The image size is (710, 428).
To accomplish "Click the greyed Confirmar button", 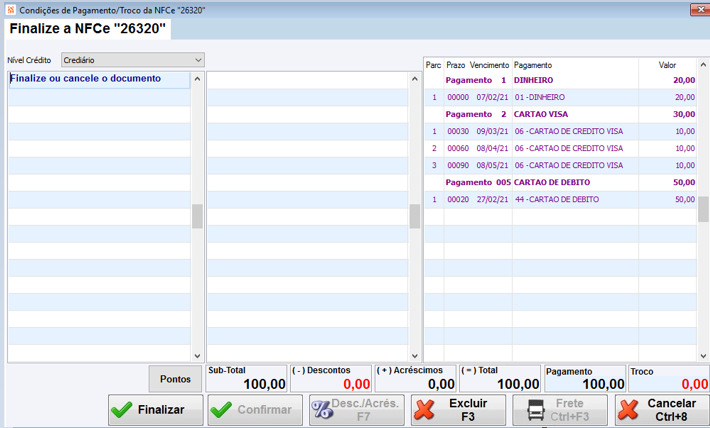I will pos(255,410).
